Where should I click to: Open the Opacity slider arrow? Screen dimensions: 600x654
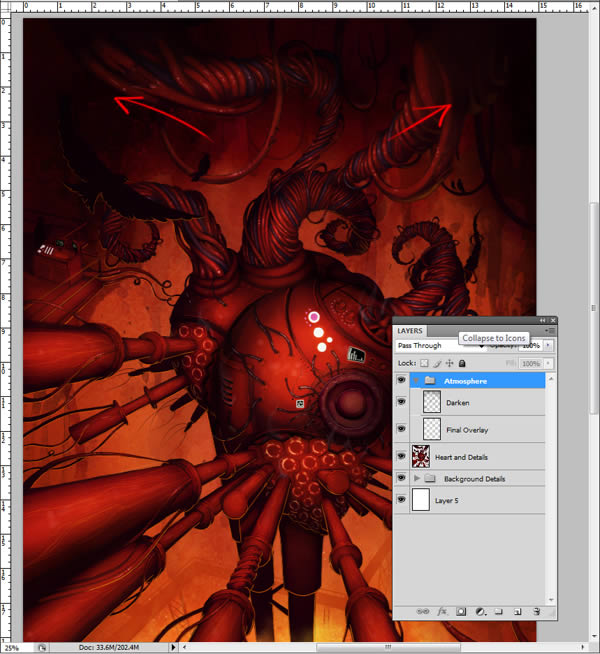tap(548, 345)
